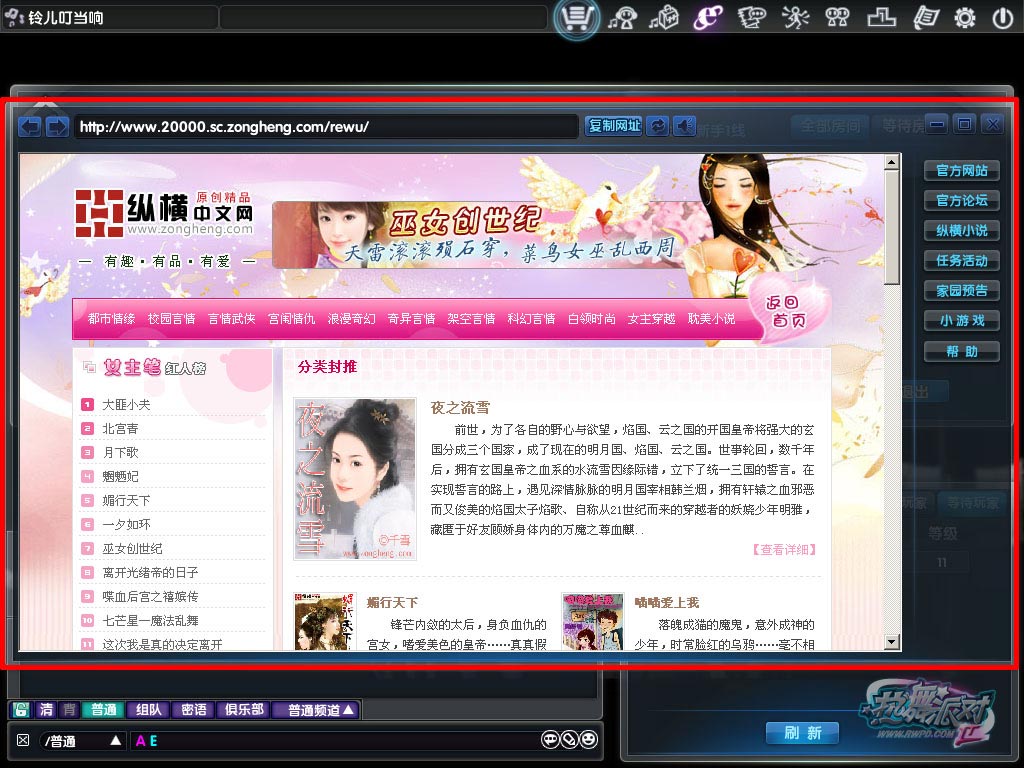Open the headphone music character icon
1024x768 pixels.
pos(622,18)
